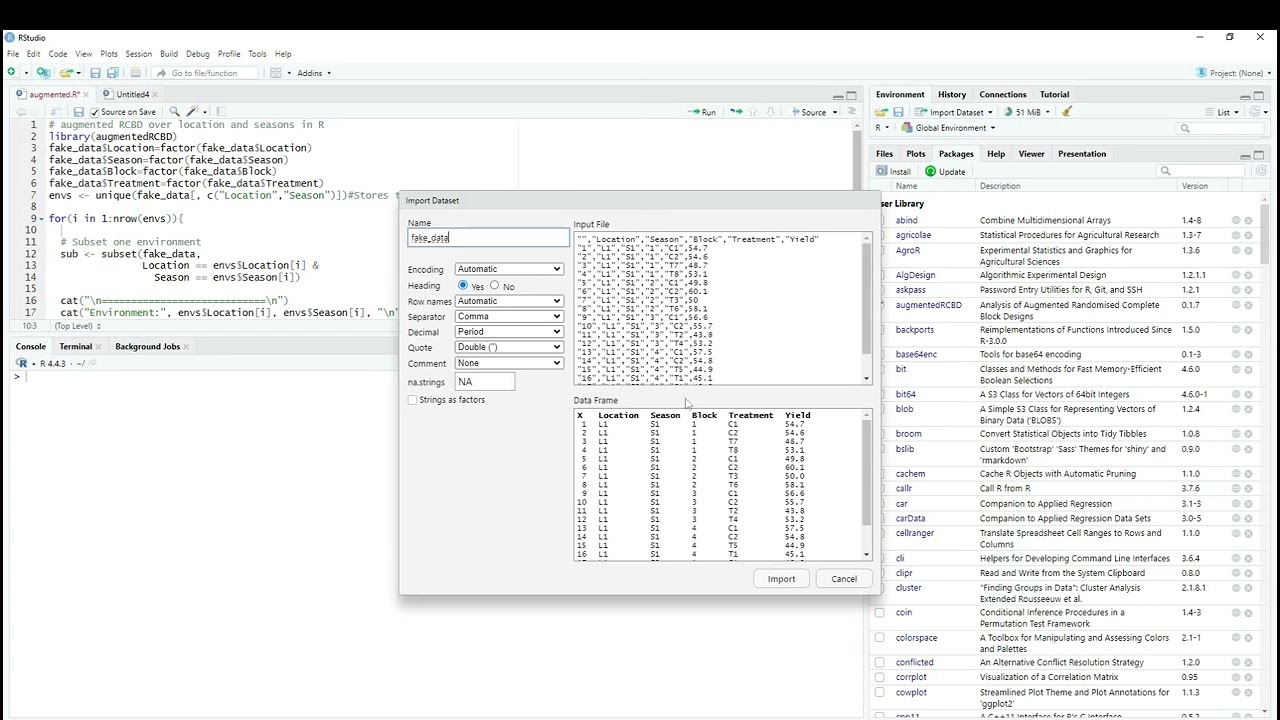The height and width of the screenshot is (720, 1280).
Task: Click the Print document icon
Action: click(135, 73)
